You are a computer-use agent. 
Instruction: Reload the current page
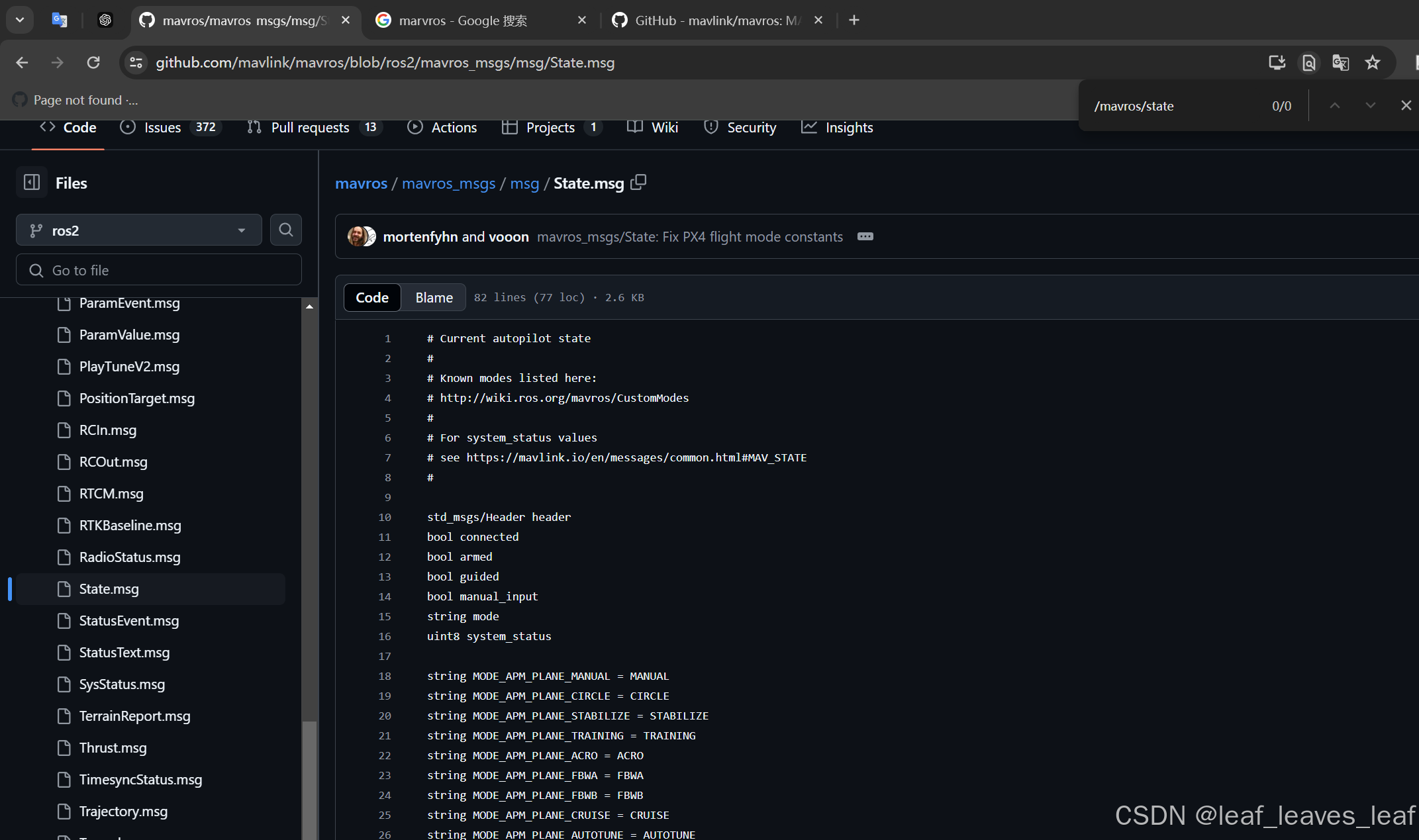click(x=93, y=62)
